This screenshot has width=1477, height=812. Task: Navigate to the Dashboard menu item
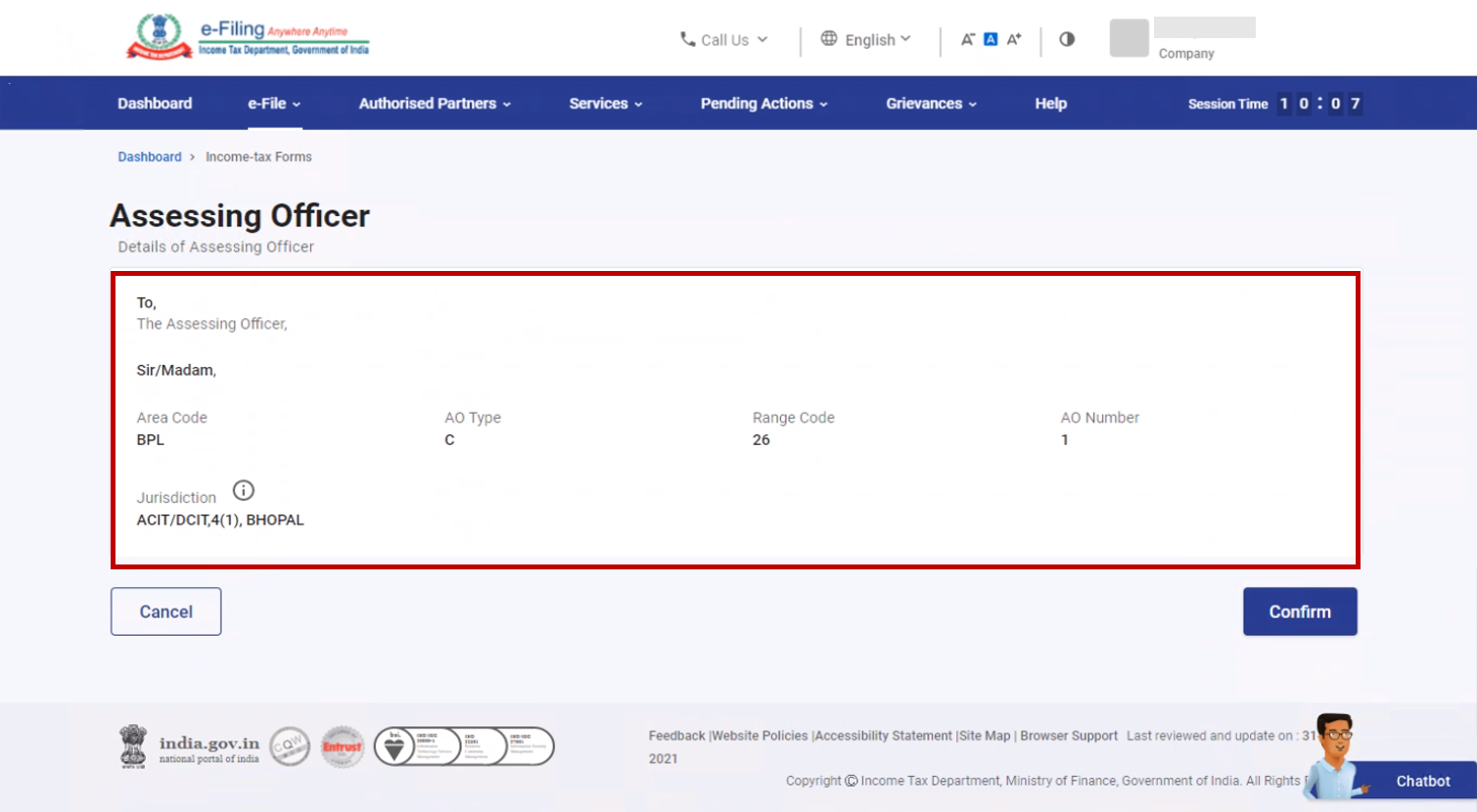click(155, 103)
